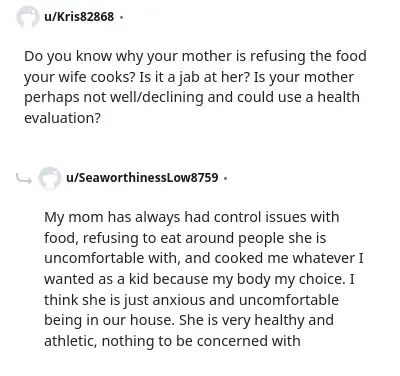This screenshot has width=400, height=376.
Task: Click the reply thread arrow icon
Action: [24, 179]
